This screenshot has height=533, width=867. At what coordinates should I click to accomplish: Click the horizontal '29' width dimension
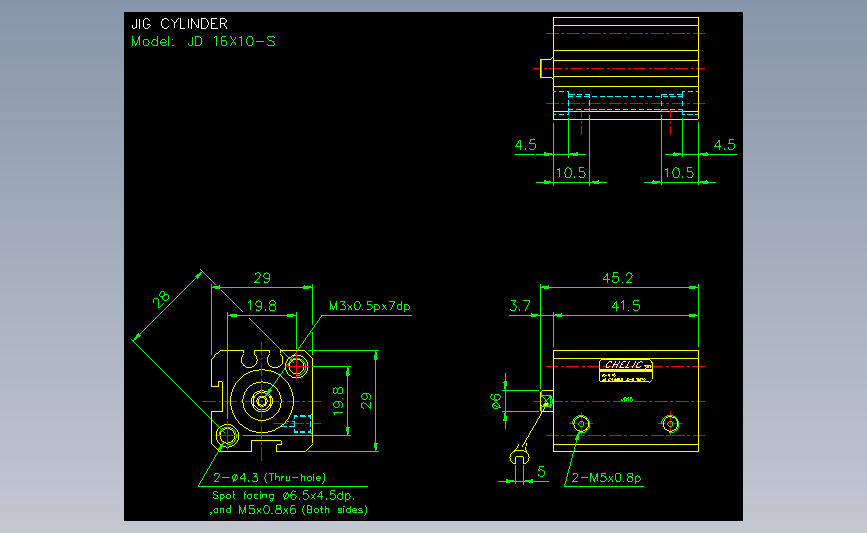coord(262,278)
